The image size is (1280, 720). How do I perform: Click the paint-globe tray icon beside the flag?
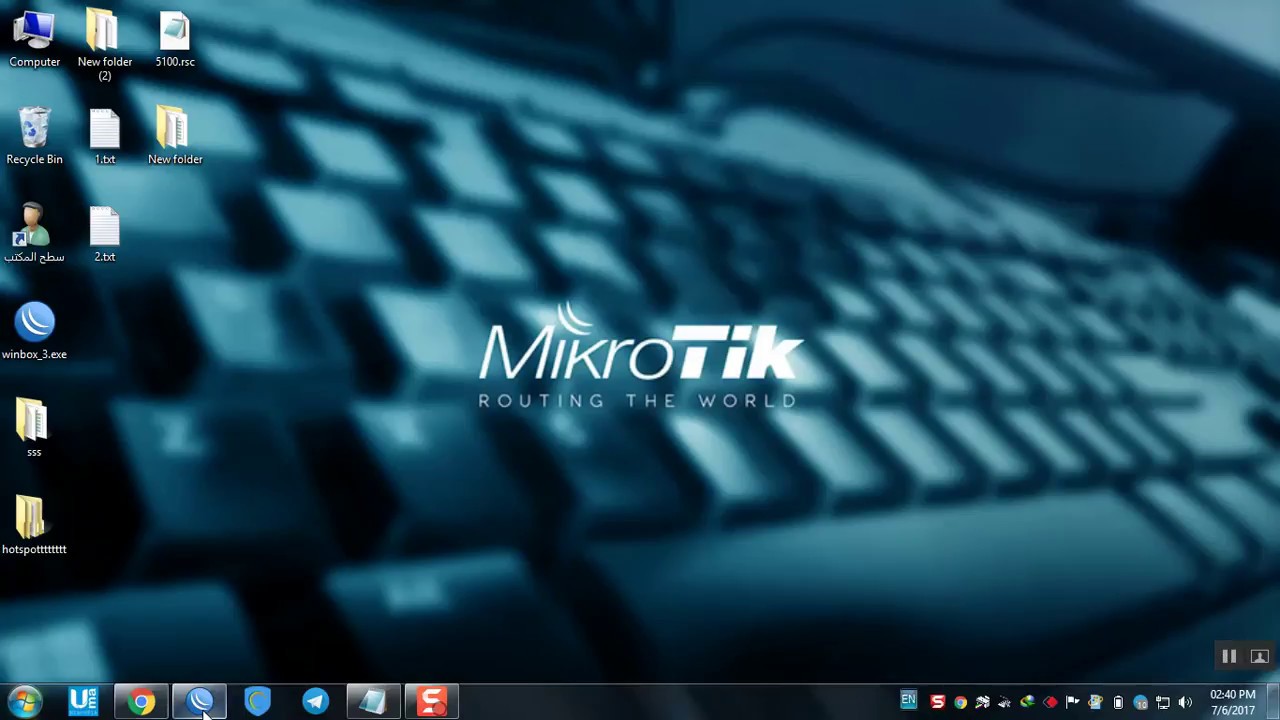pos(1095,702)
